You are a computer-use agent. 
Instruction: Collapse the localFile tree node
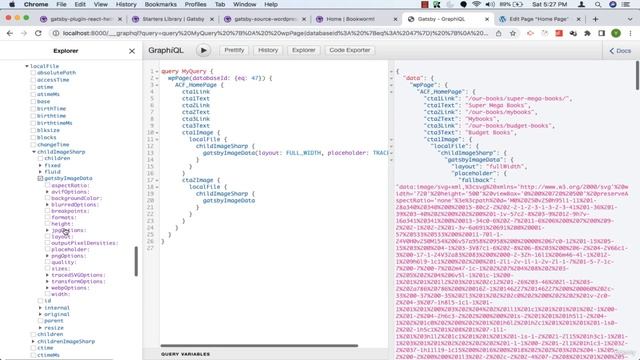click(27, 66)
